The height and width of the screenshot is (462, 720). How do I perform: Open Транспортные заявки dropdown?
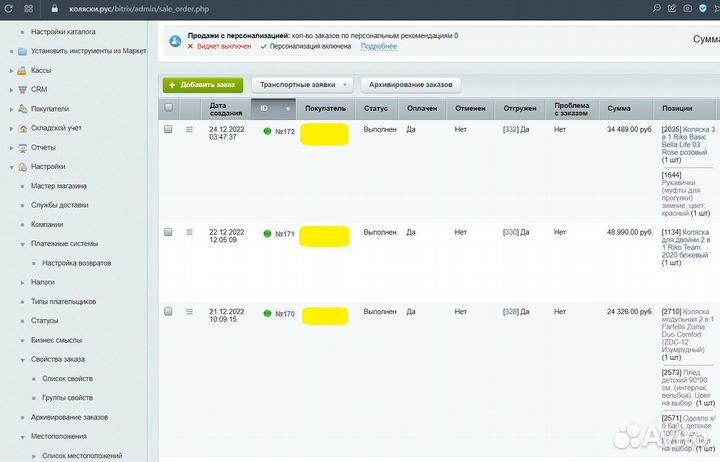[x=301, y=85]
